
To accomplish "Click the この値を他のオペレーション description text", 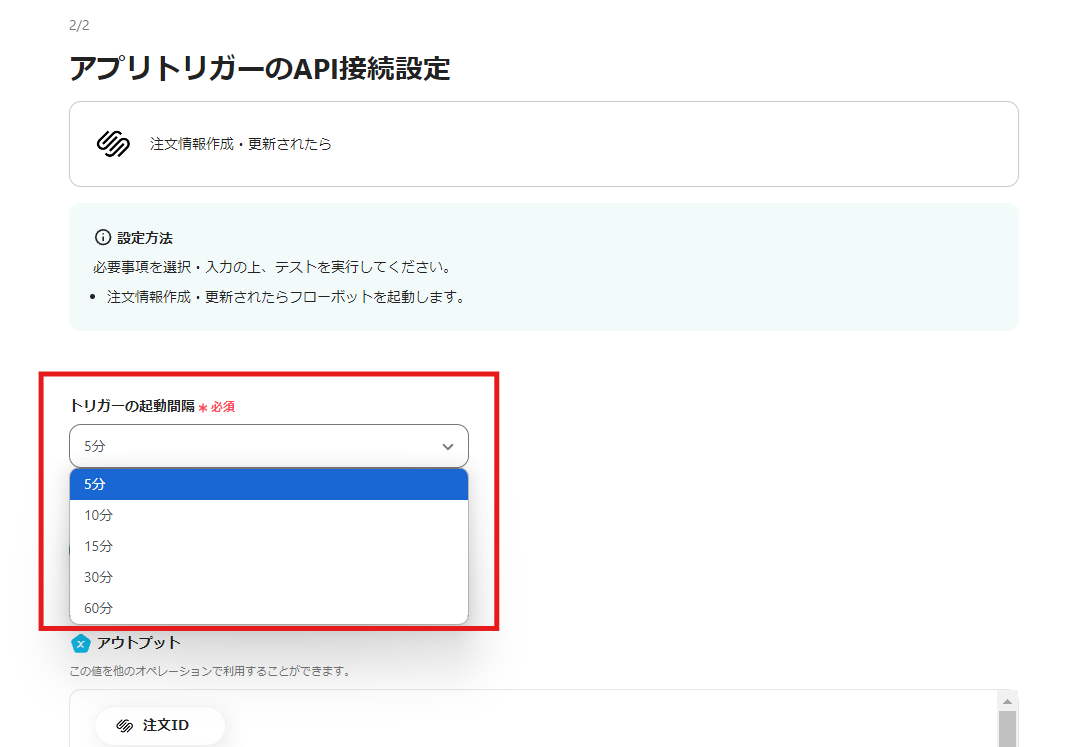I will tap(210, 671).
